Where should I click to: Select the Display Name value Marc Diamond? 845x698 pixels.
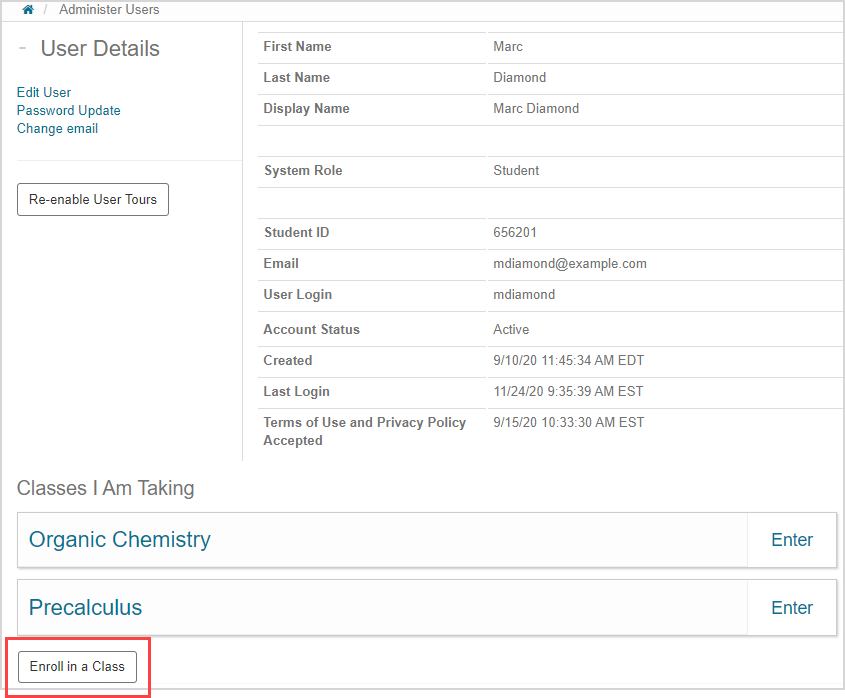coord(536,109)
